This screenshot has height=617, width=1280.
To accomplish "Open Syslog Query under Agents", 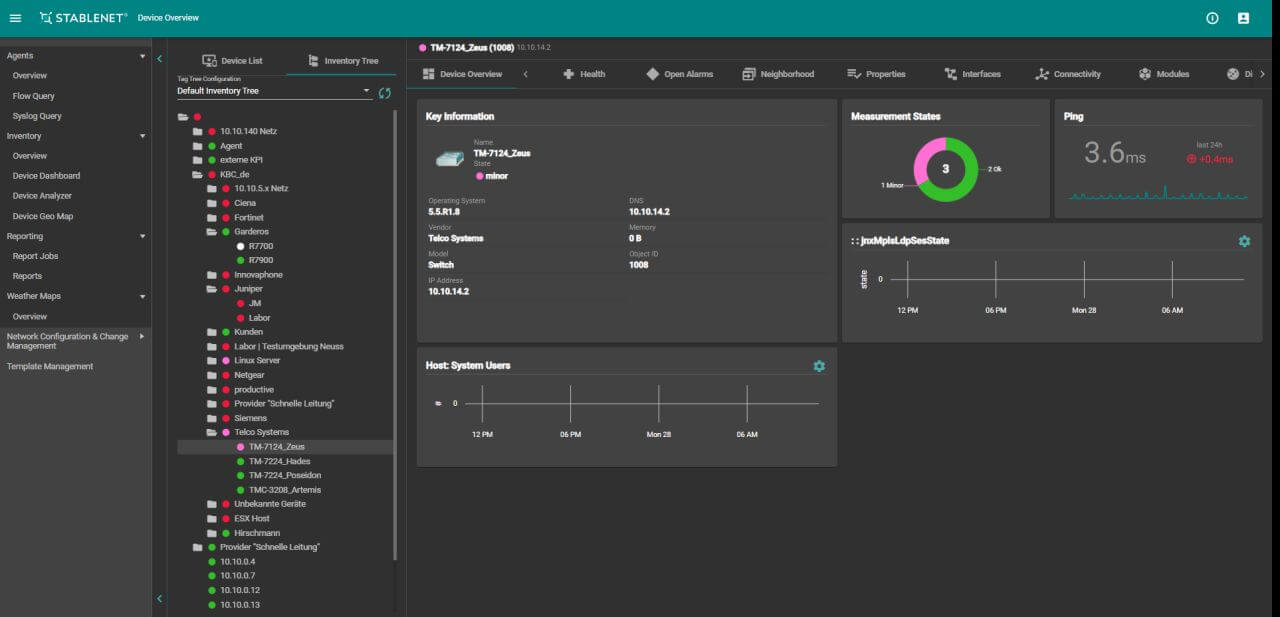I will pos(37,116).
